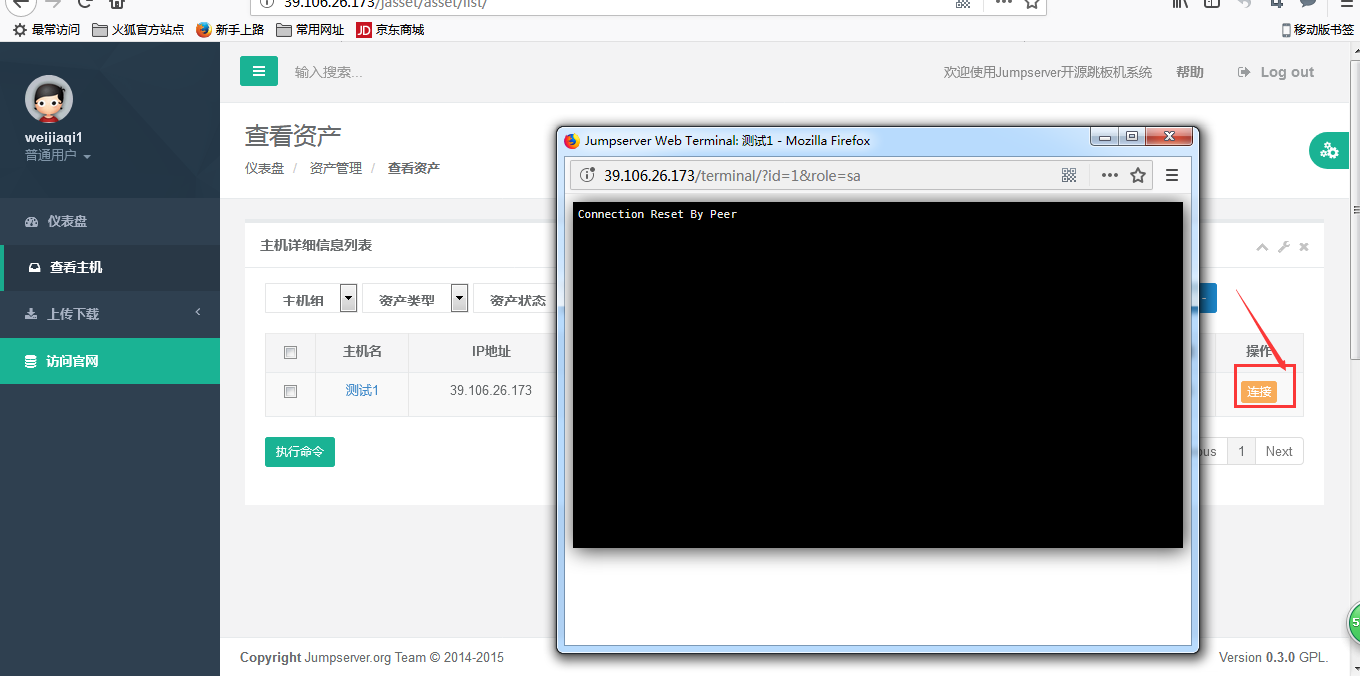This screenshot has height=676, width=1360.
Task: Click the weijiaqi1 username text
Action: click(54, 137)
